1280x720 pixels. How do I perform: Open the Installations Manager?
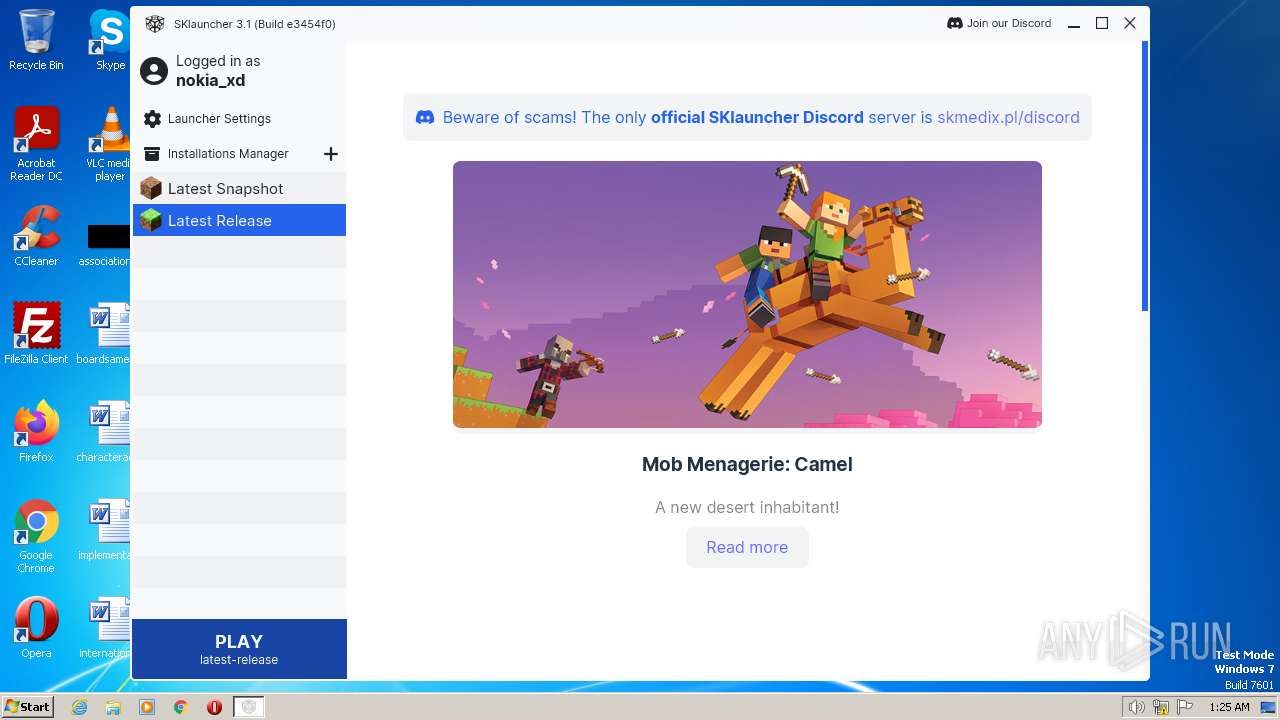(228, 154)
